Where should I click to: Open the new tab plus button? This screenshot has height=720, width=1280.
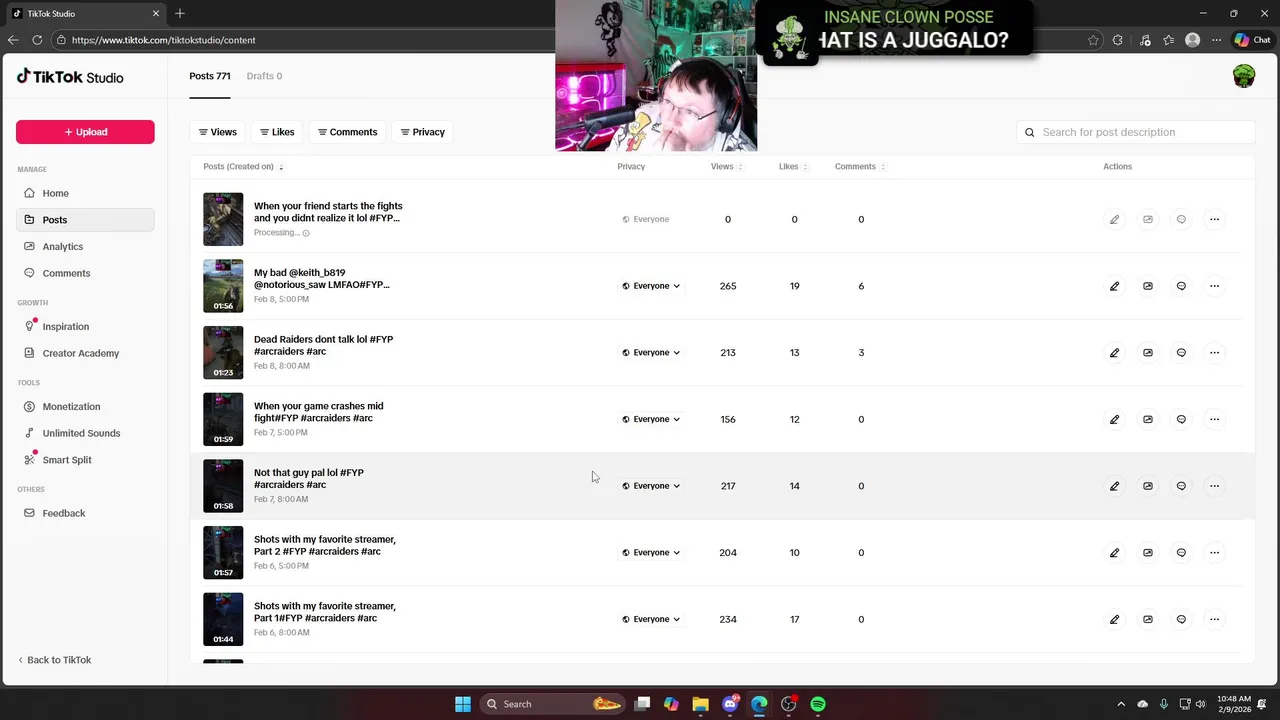180,13
